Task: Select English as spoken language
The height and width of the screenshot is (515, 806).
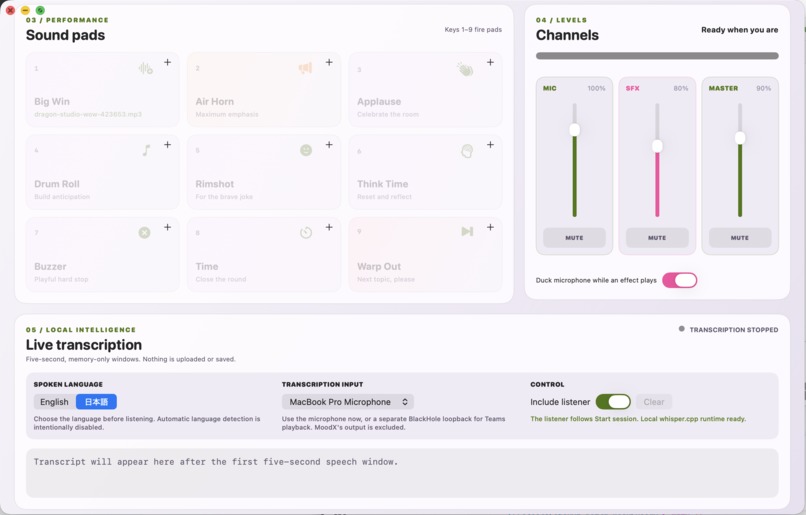Action: tap(54, 402)
